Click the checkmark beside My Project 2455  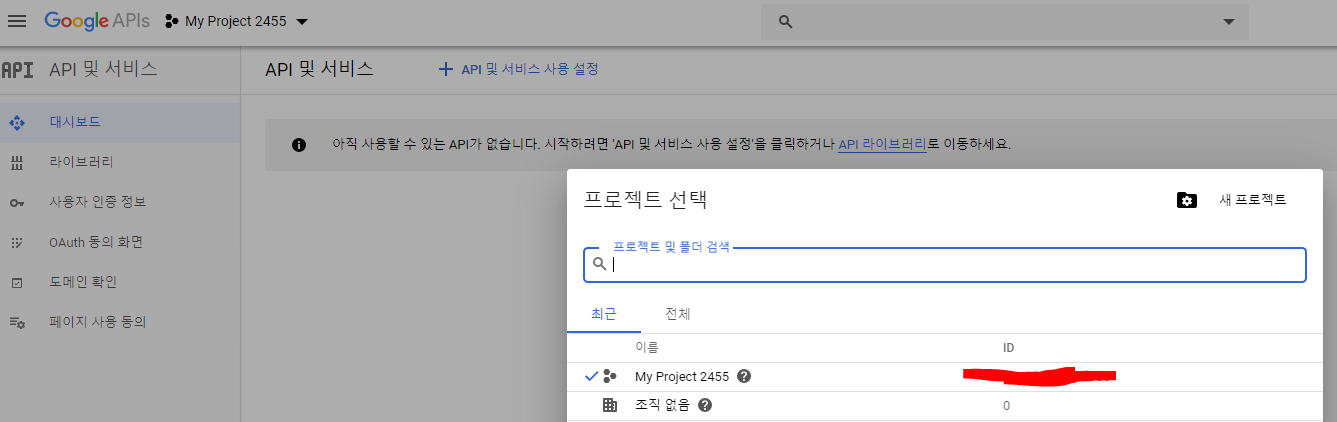591,377
